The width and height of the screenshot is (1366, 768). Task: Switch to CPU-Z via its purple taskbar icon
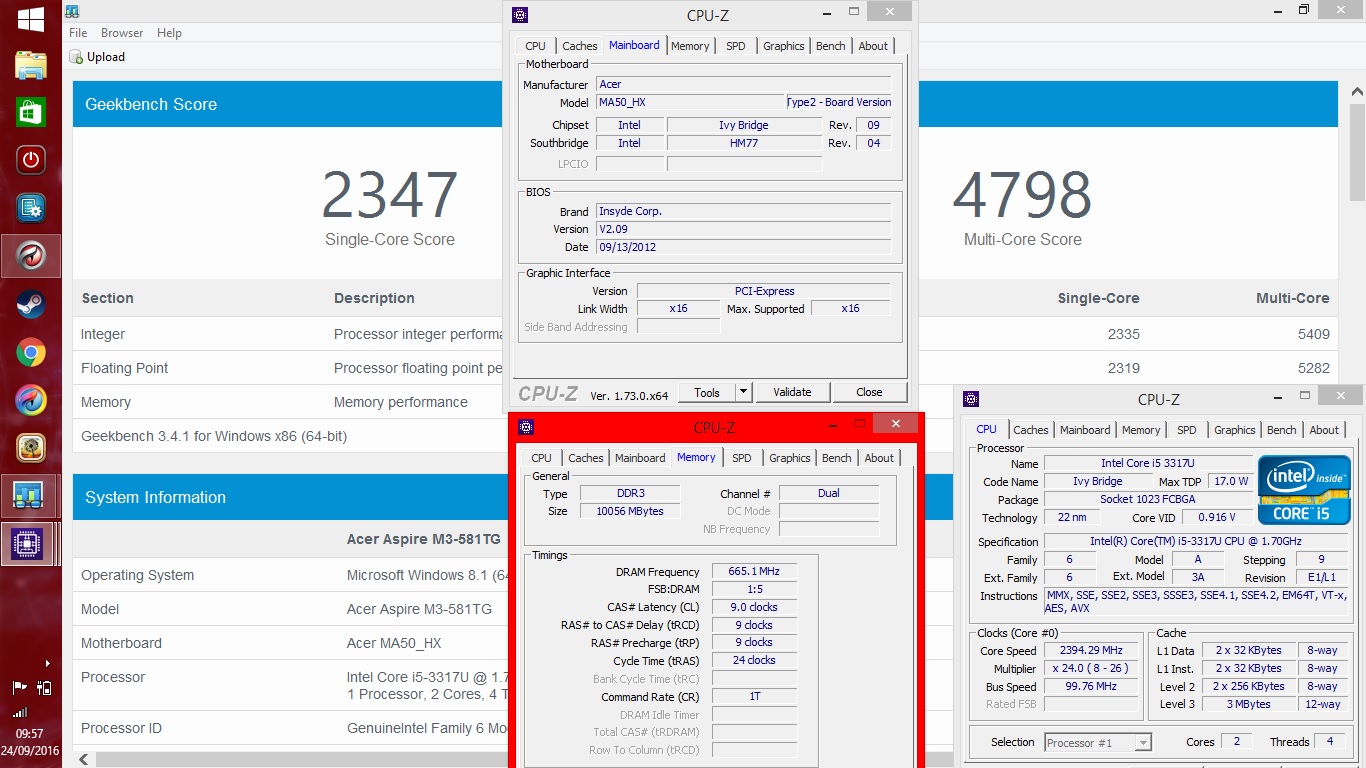click(x=30, y=544)
